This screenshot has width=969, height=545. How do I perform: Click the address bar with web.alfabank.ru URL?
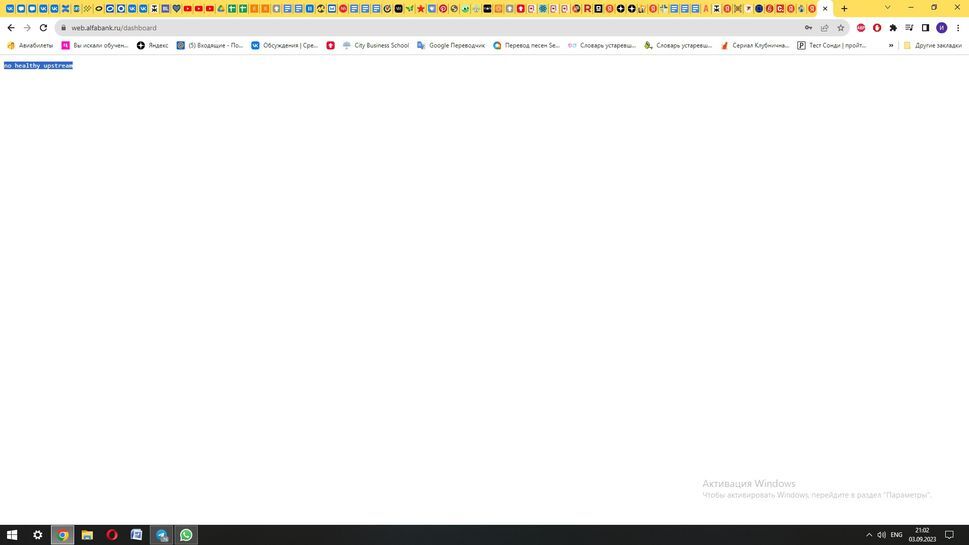[400, 28]
